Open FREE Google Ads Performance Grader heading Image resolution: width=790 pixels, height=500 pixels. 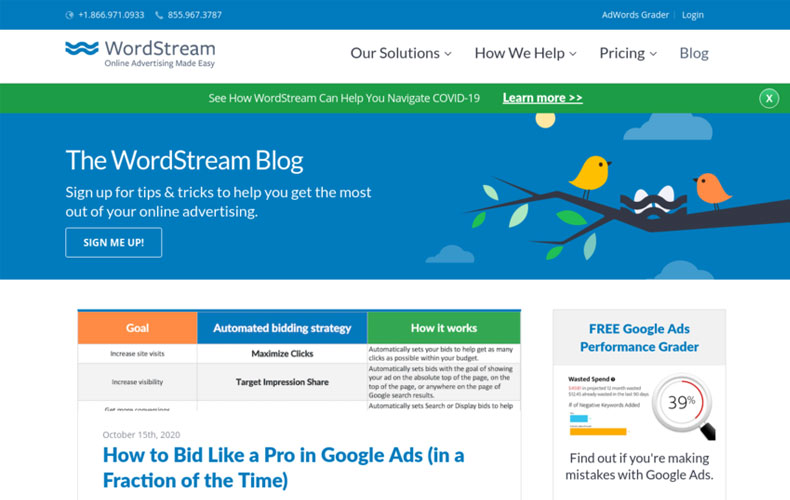[639, 338]
